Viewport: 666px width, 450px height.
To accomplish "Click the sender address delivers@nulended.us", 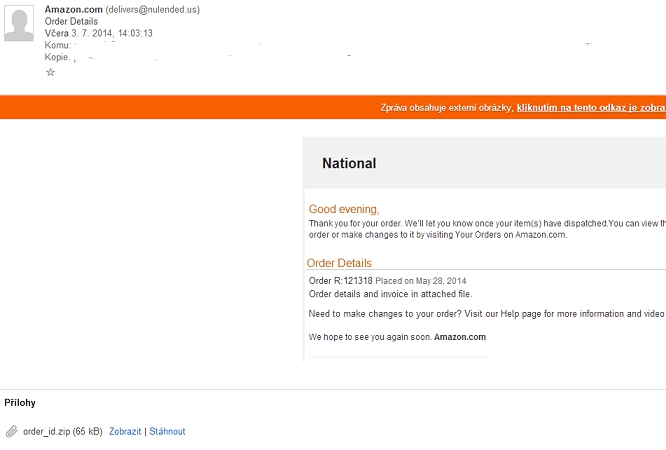I will pyautogui.click(x=152, y=9).
